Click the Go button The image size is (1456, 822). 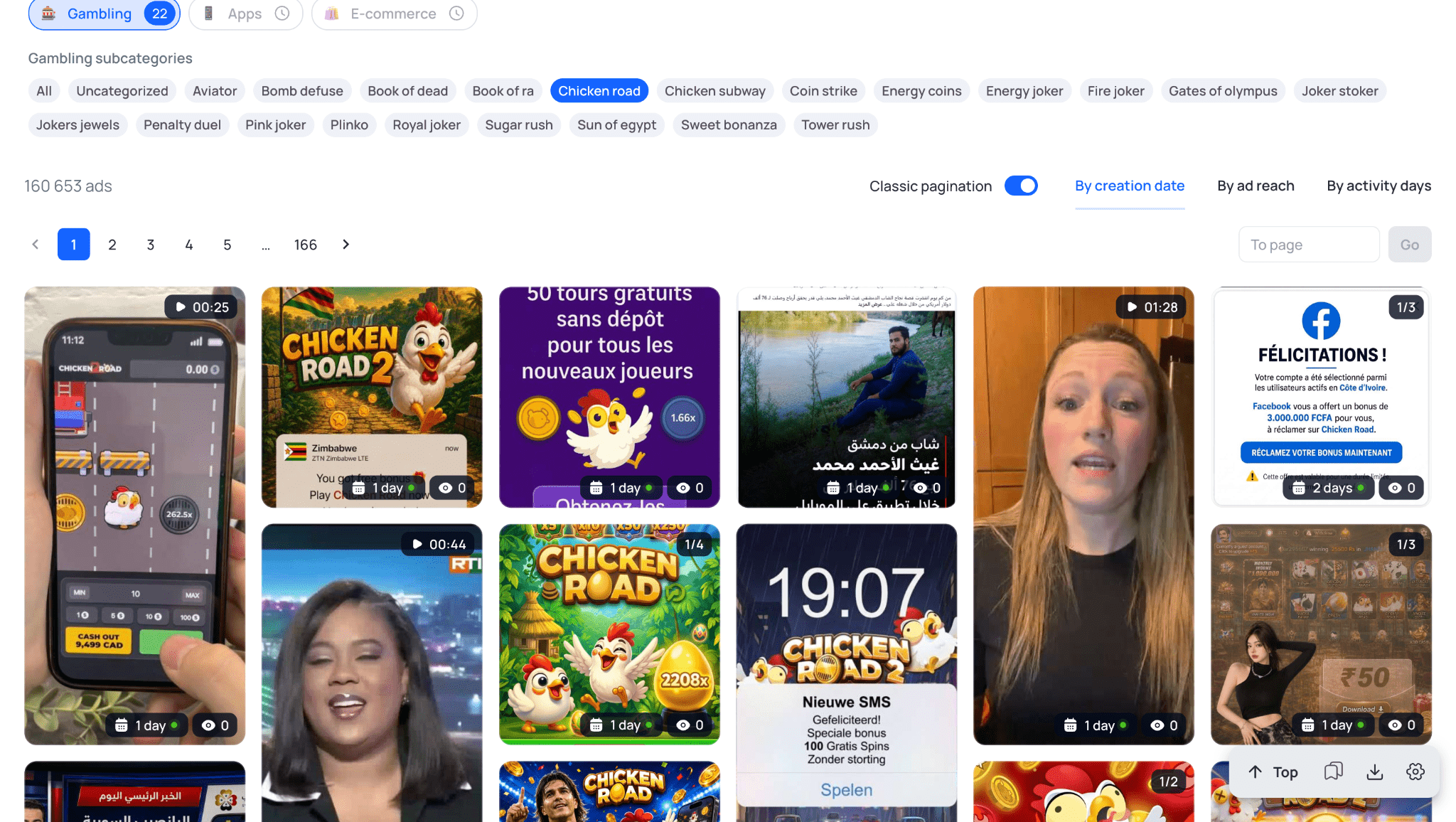coord(1410,245)
